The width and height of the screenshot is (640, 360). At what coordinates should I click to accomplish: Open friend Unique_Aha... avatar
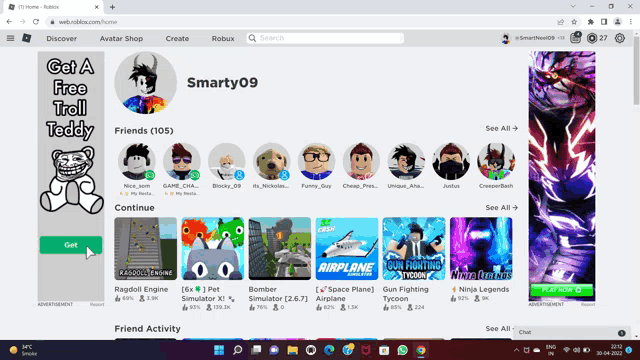click(406, 161)
